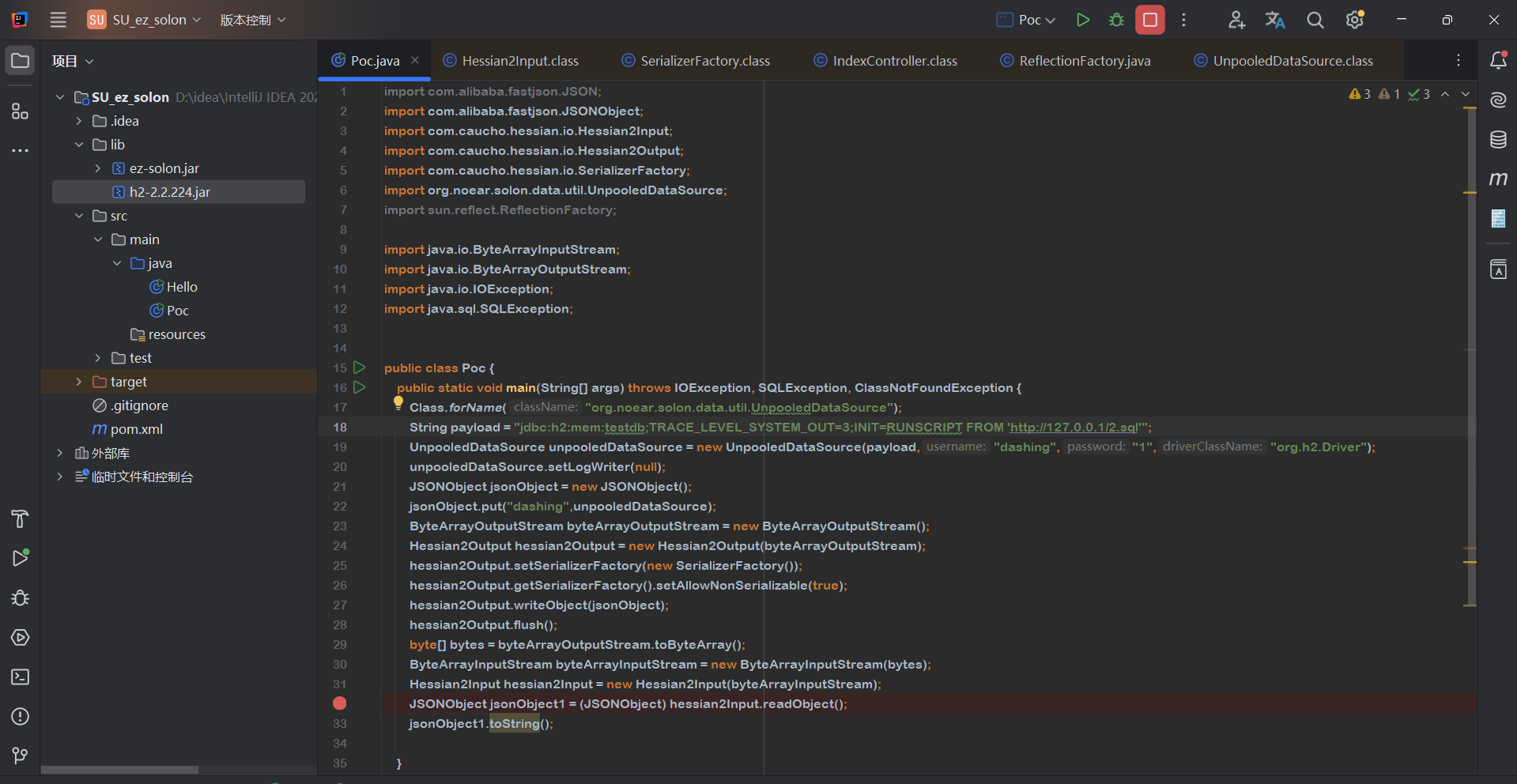The height and width of the screenshot is (784, 1517).
Task: Open the 项目 view dropdown
Action: (x=73, y=61)
